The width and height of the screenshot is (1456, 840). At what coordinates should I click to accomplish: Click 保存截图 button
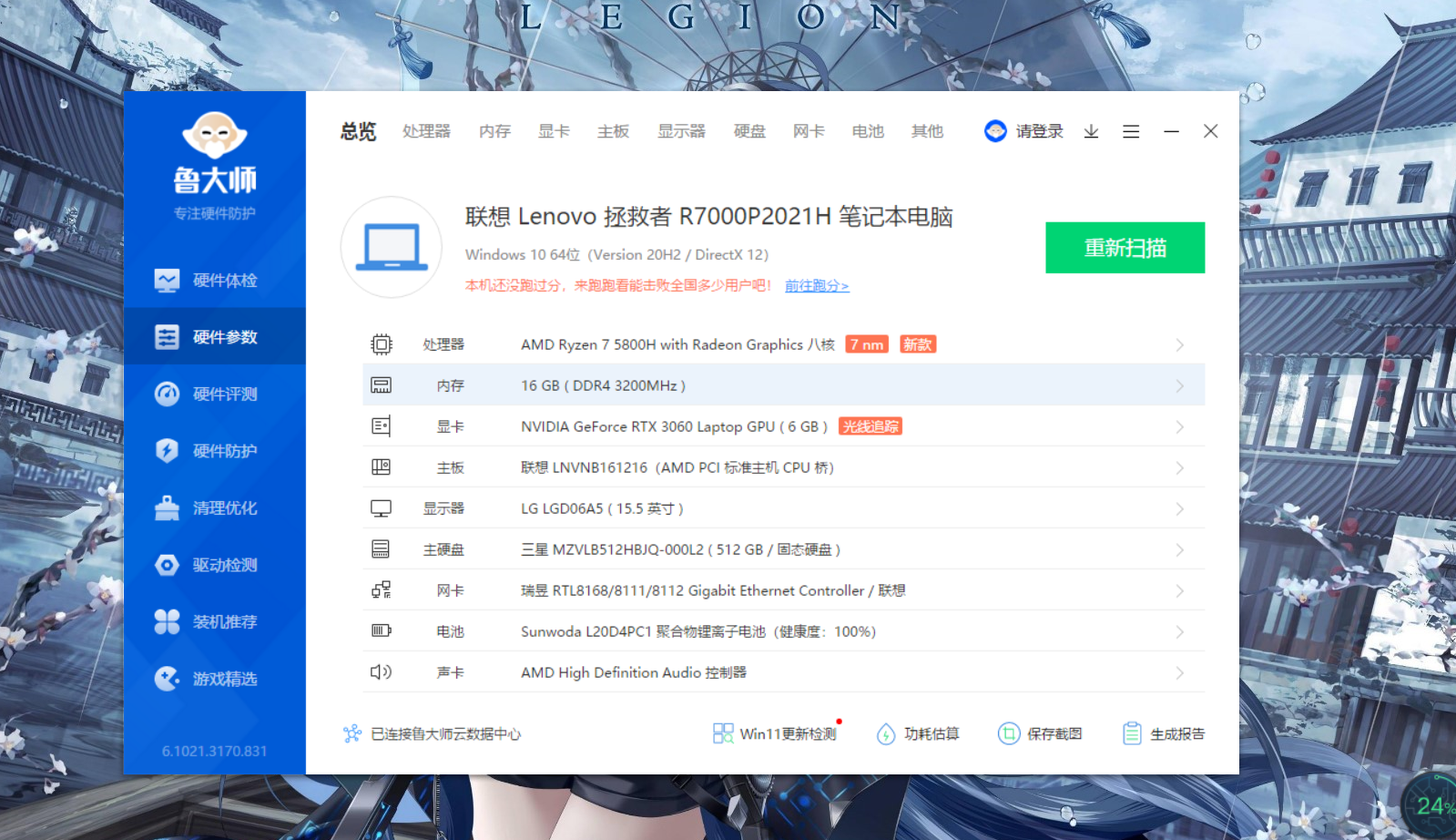click(x=1040, y=733)
